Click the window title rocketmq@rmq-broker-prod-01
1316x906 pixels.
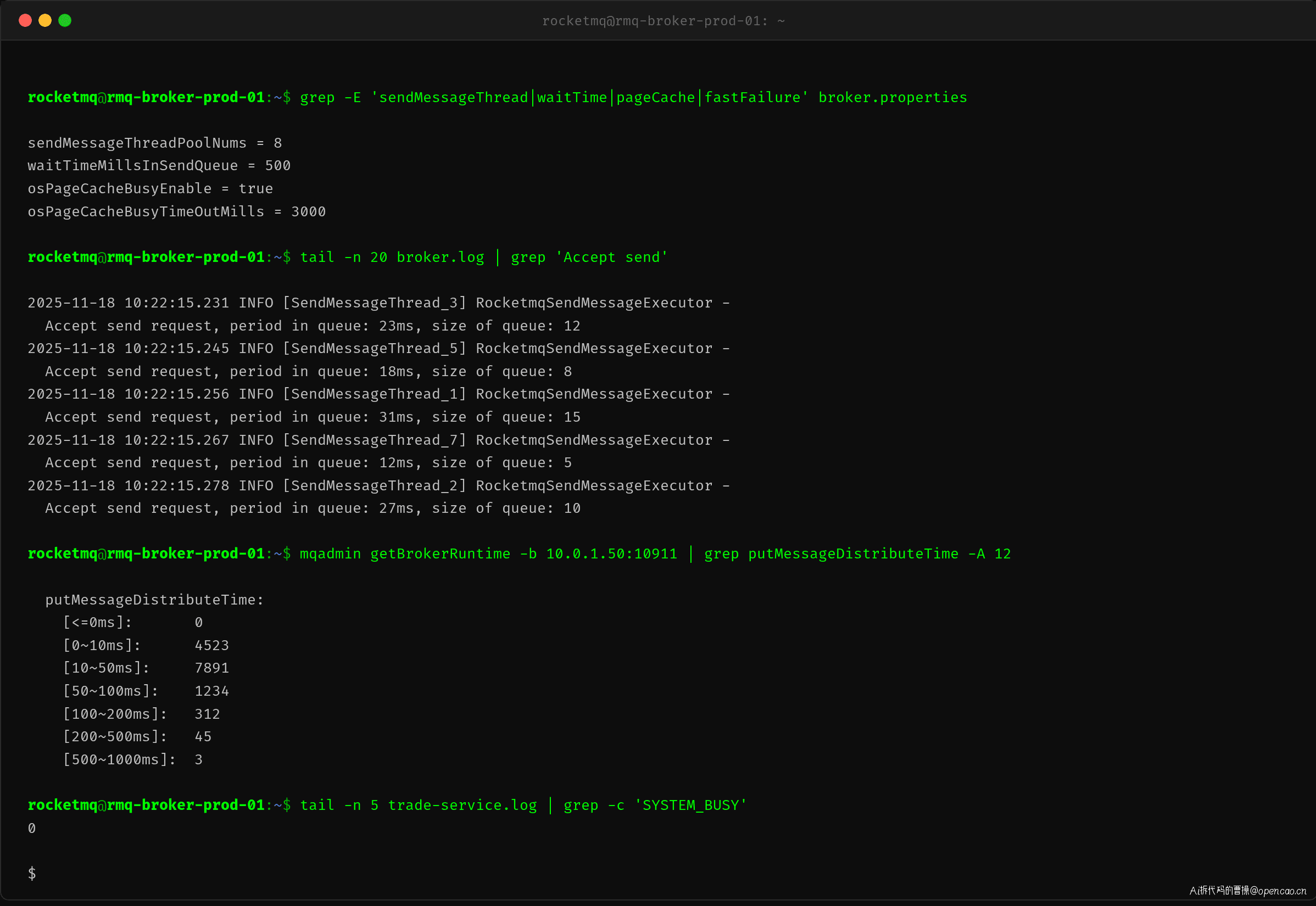663,21
